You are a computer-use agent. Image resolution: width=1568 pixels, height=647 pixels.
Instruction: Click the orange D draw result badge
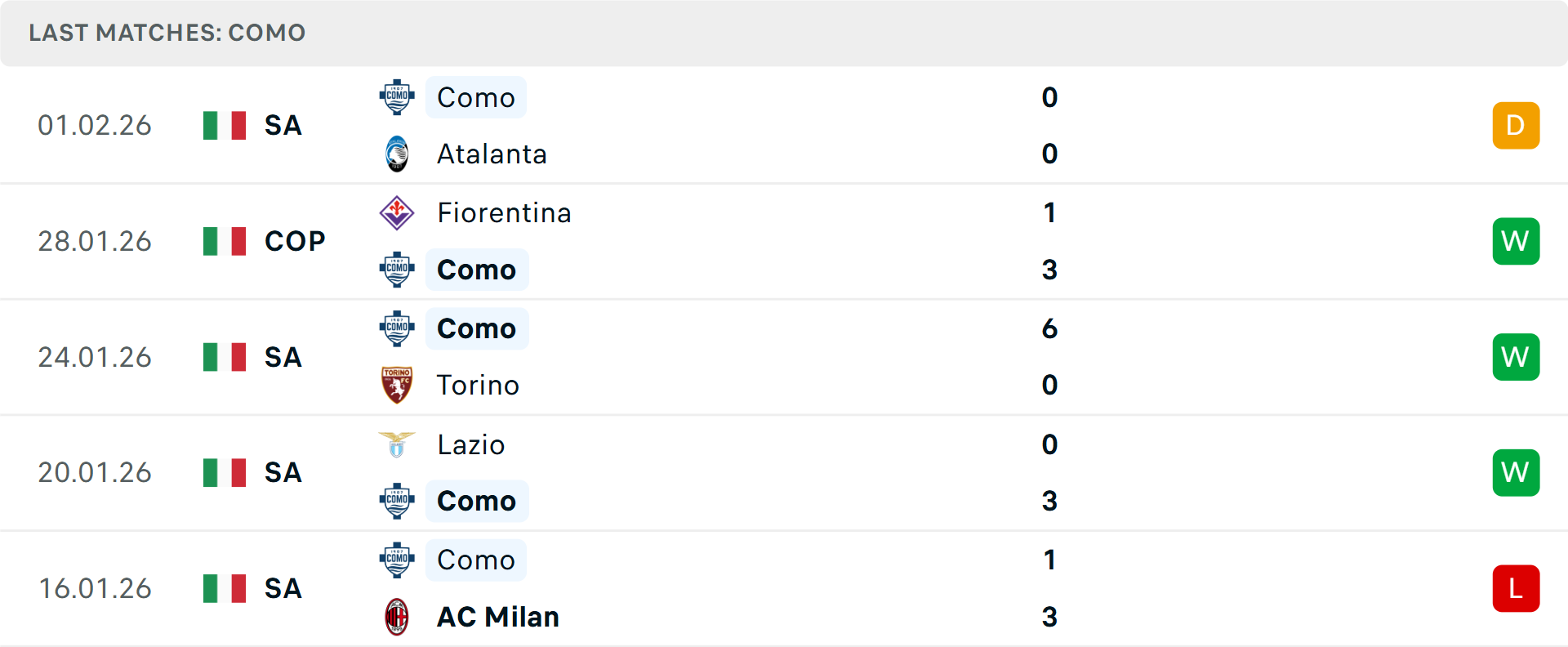pyautogui.click(x=1516, y=125)
